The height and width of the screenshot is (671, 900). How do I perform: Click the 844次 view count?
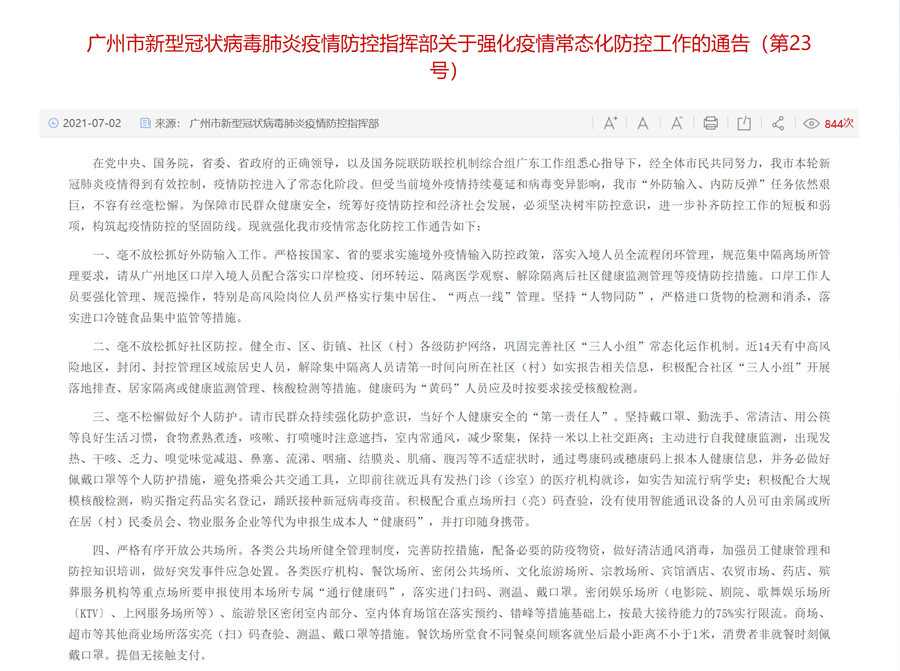click(839, 124)
